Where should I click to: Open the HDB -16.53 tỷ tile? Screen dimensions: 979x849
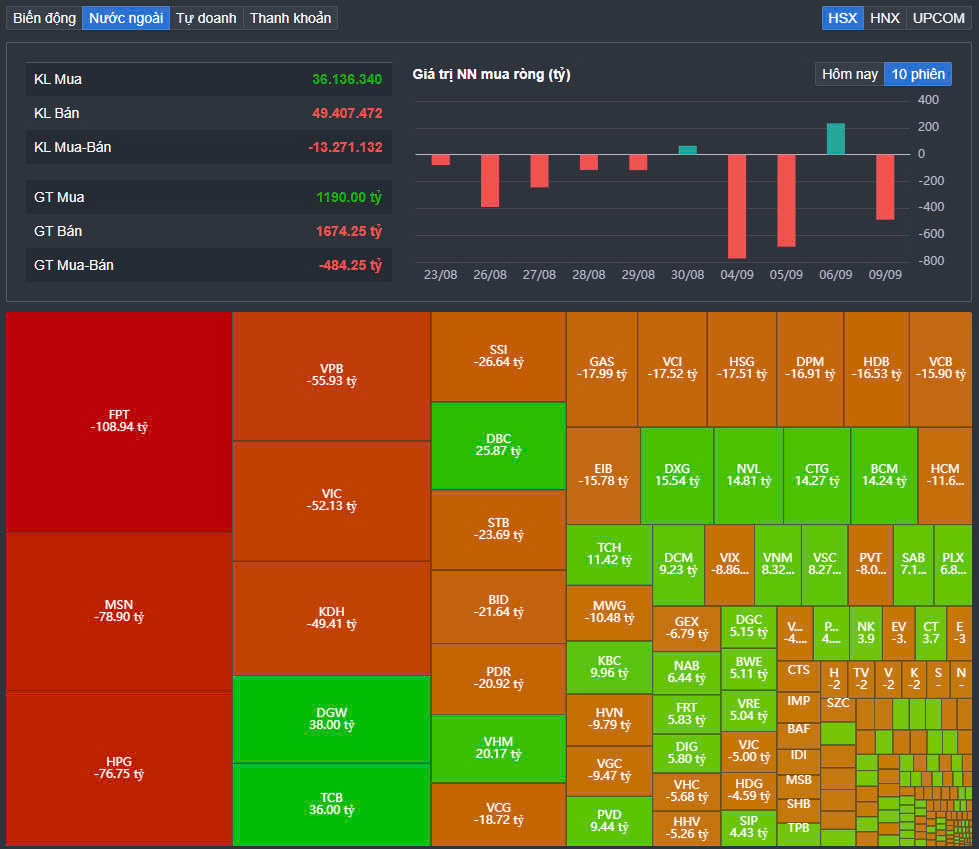[876, 369]
